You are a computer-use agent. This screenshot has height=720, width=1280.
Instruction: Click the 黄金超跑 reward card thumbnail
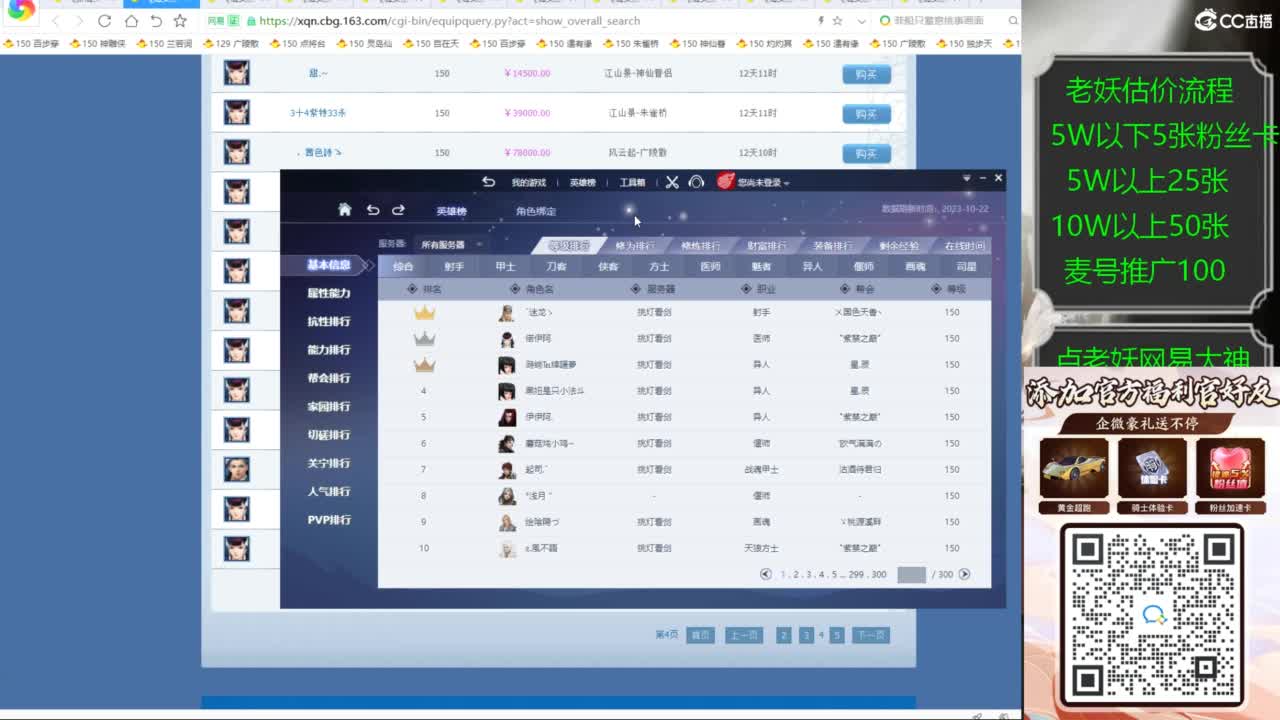1074,470
